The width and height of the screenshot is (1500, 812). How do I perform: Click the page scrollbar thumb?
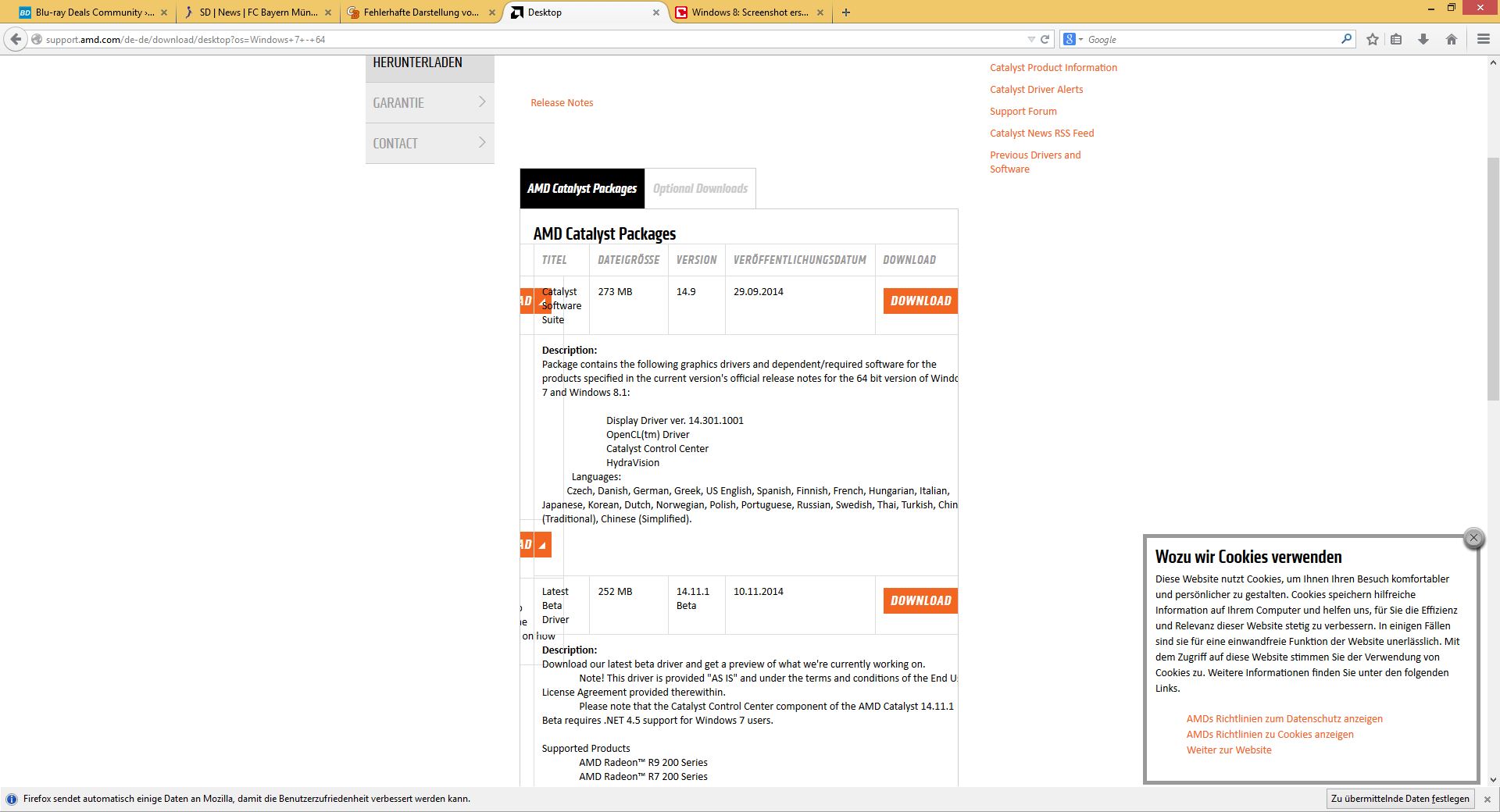click(x=1493, y=280)
